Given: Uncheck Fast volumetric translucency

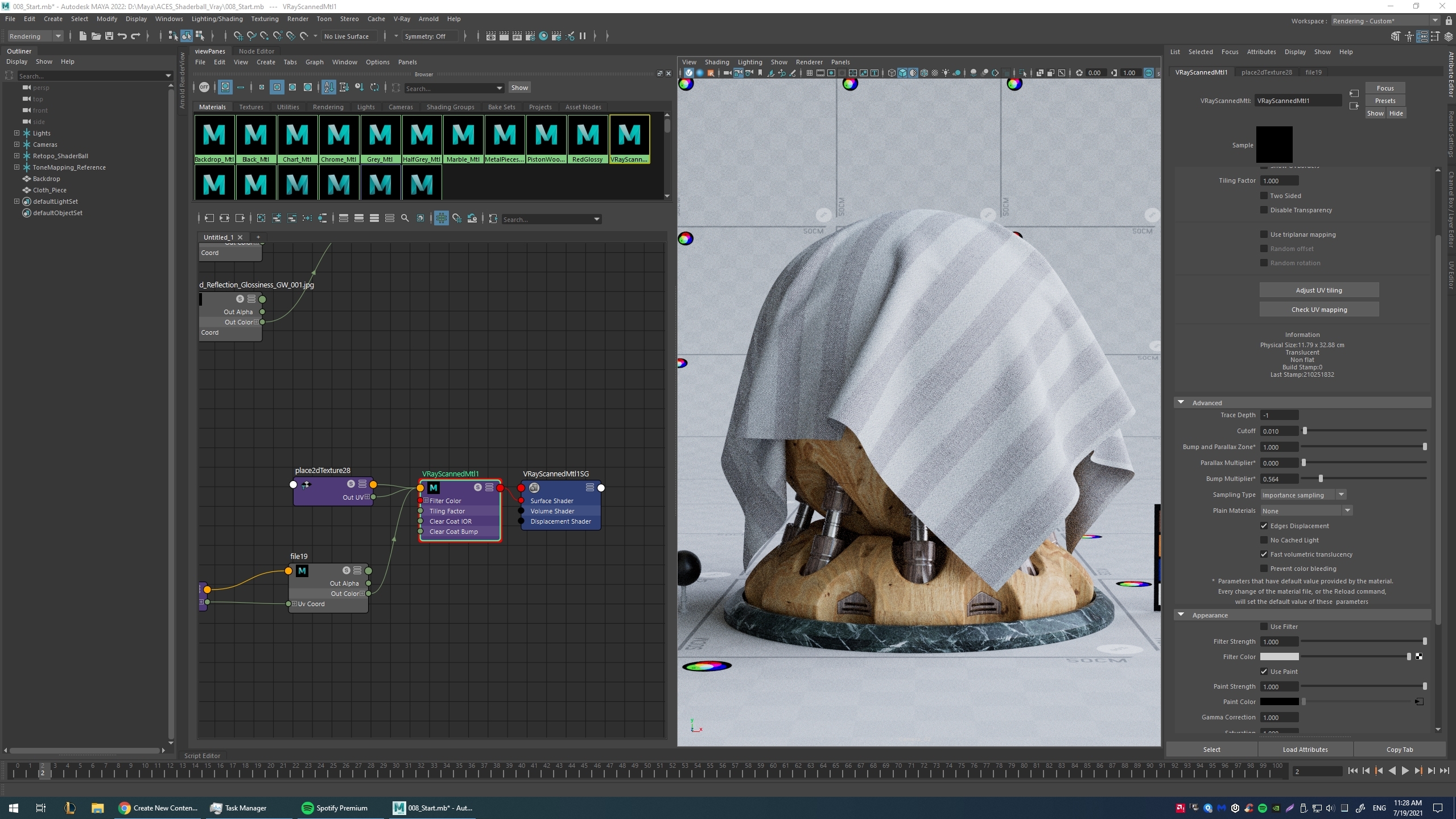Looking at the screenshot, I should click(1264, 554).
